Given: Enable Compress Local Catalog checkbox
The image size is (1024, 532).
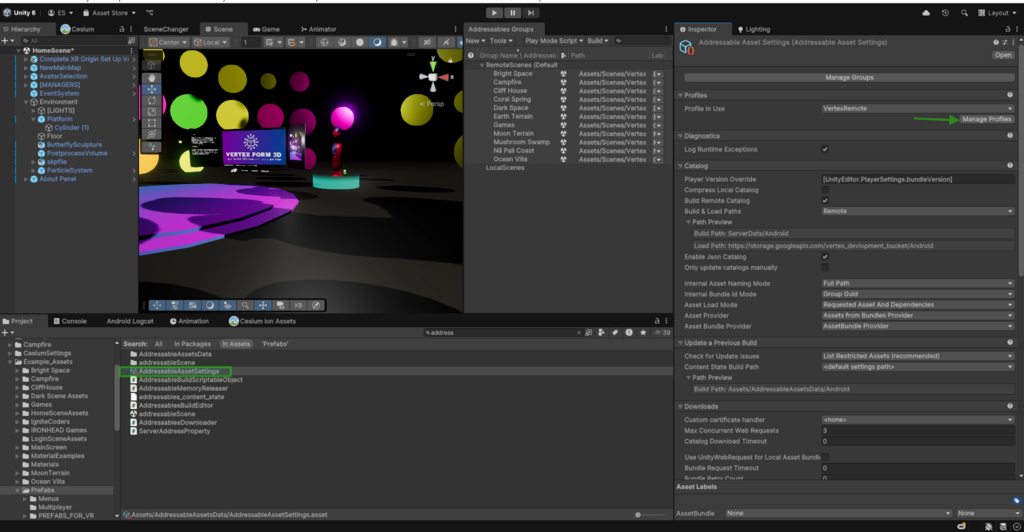Looking at the screenshot, I should click(x=825, y=190).
